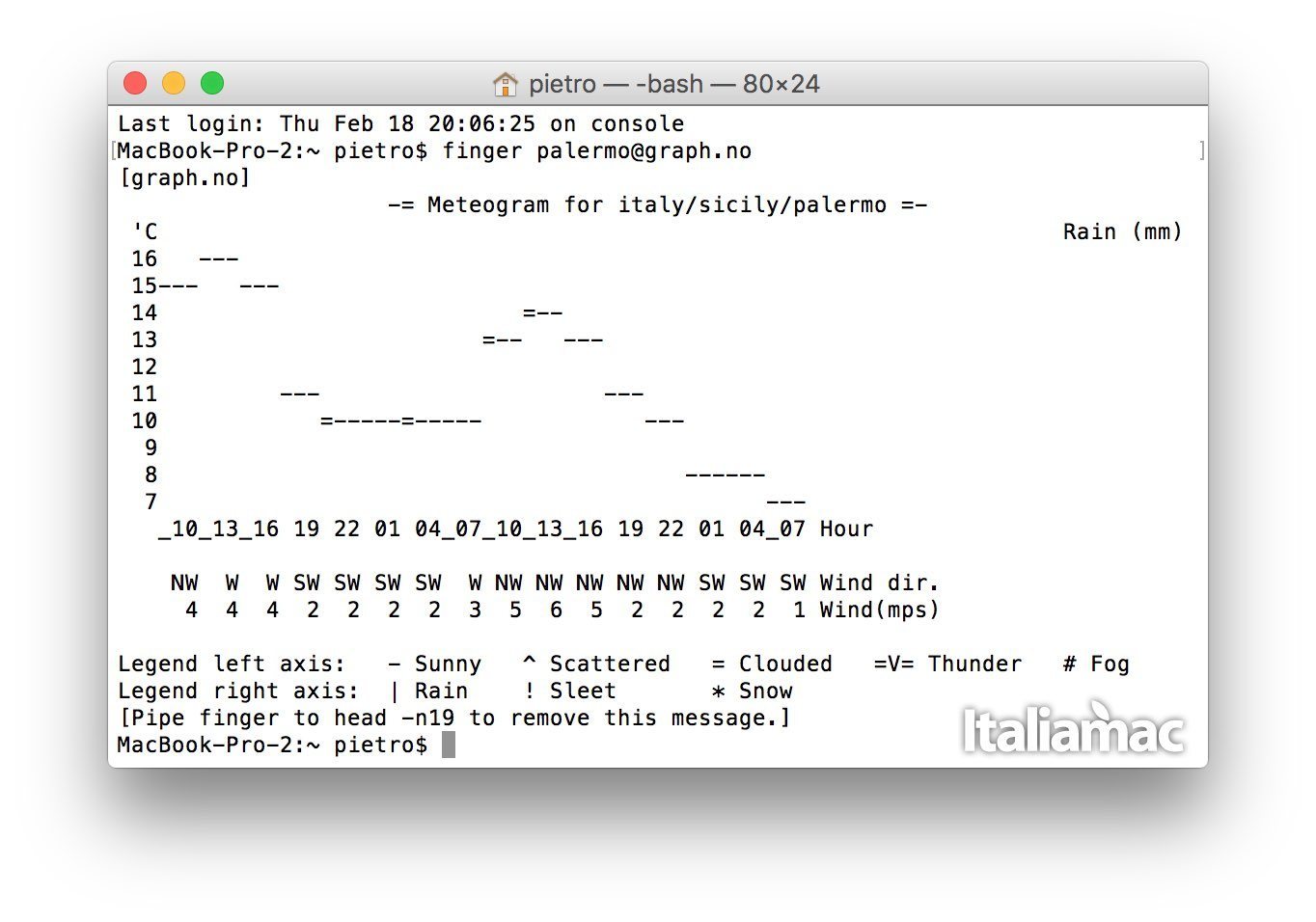The height and width of the screenshot is (922, 1316).
Task: Click the 16 degree temperature label
Action: 145,259
